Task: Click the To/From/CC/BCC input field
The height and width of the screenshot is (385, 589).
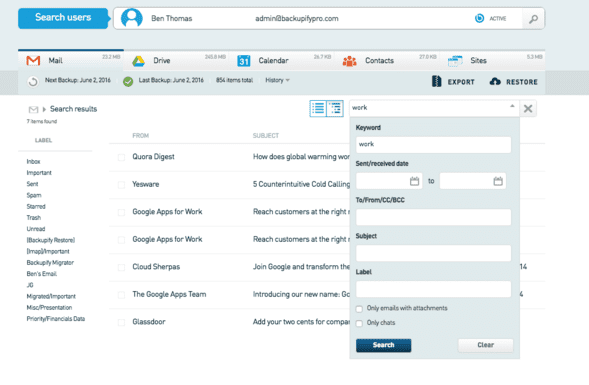Action: 433,217
